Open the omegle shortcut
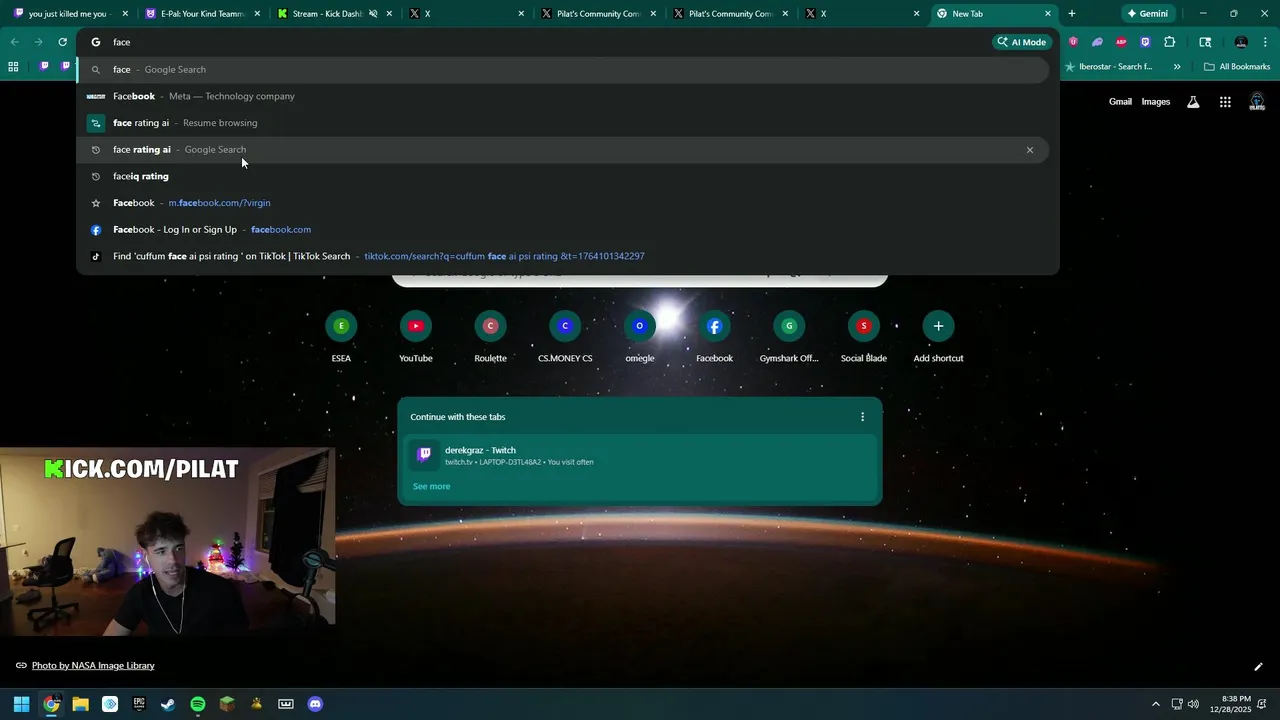Viewport: 1280px width, 720px height. pos(640,338)
